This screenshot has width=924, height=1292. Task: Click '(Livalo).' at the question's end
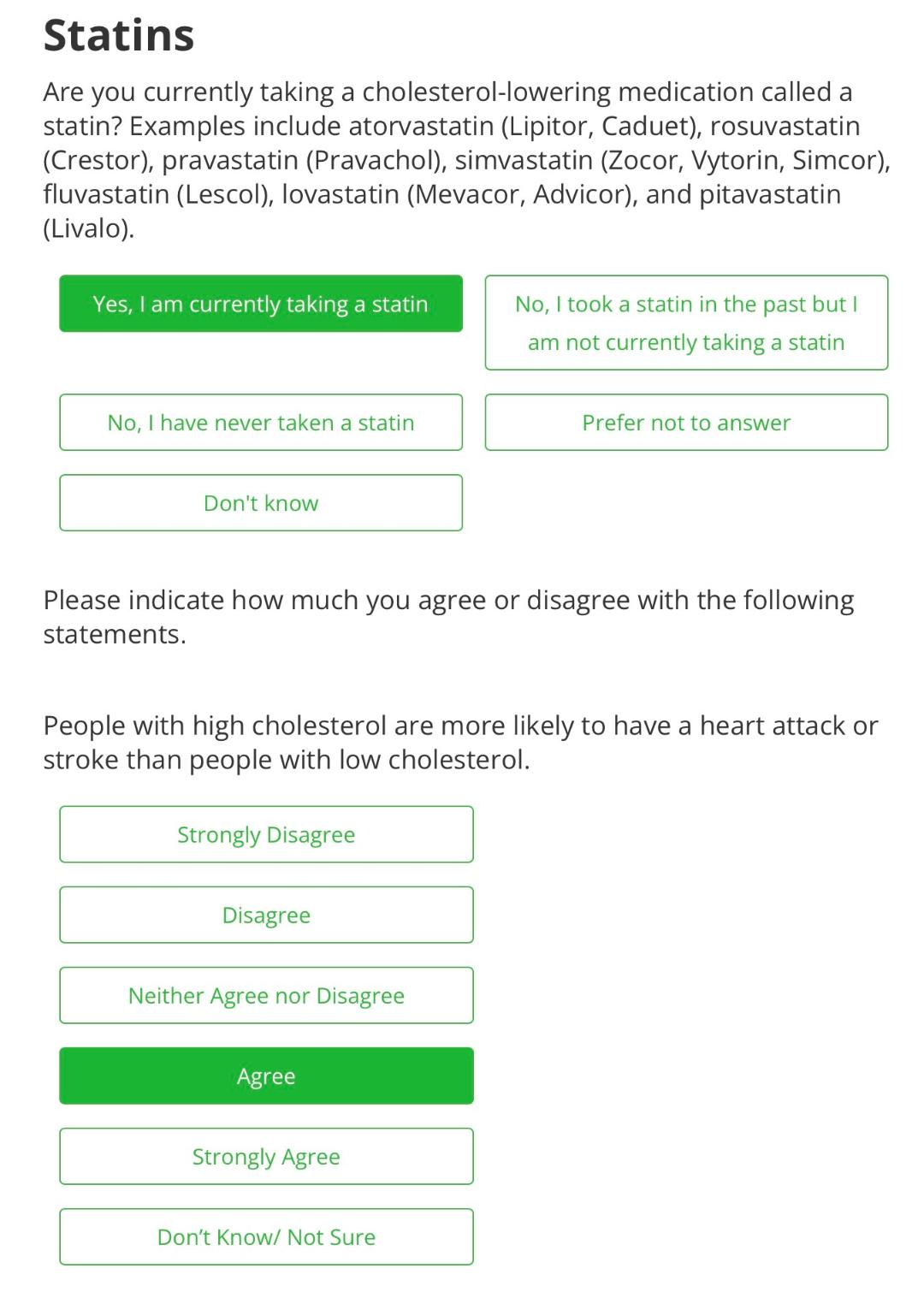[x=89, y=228]
